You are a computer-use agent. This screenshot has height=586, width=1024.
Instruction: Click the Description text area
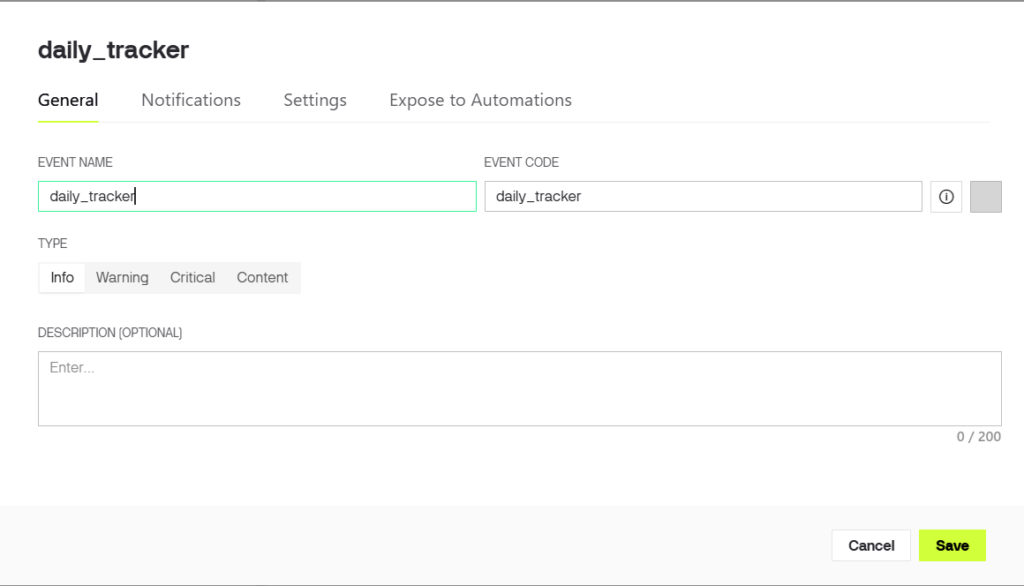[520, 389]
